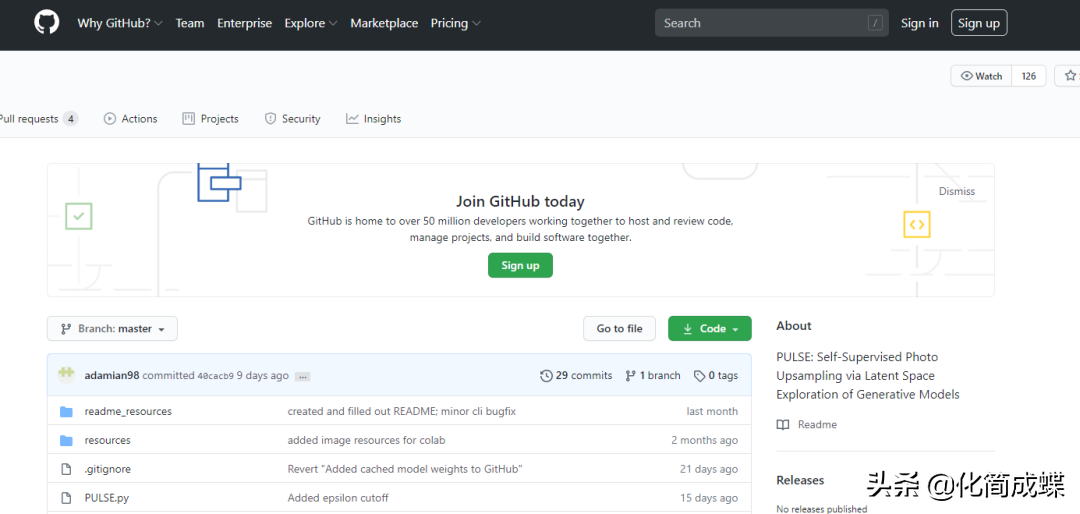
Task: Click the '9 days ago' commit time text
Action: (262, 376)
